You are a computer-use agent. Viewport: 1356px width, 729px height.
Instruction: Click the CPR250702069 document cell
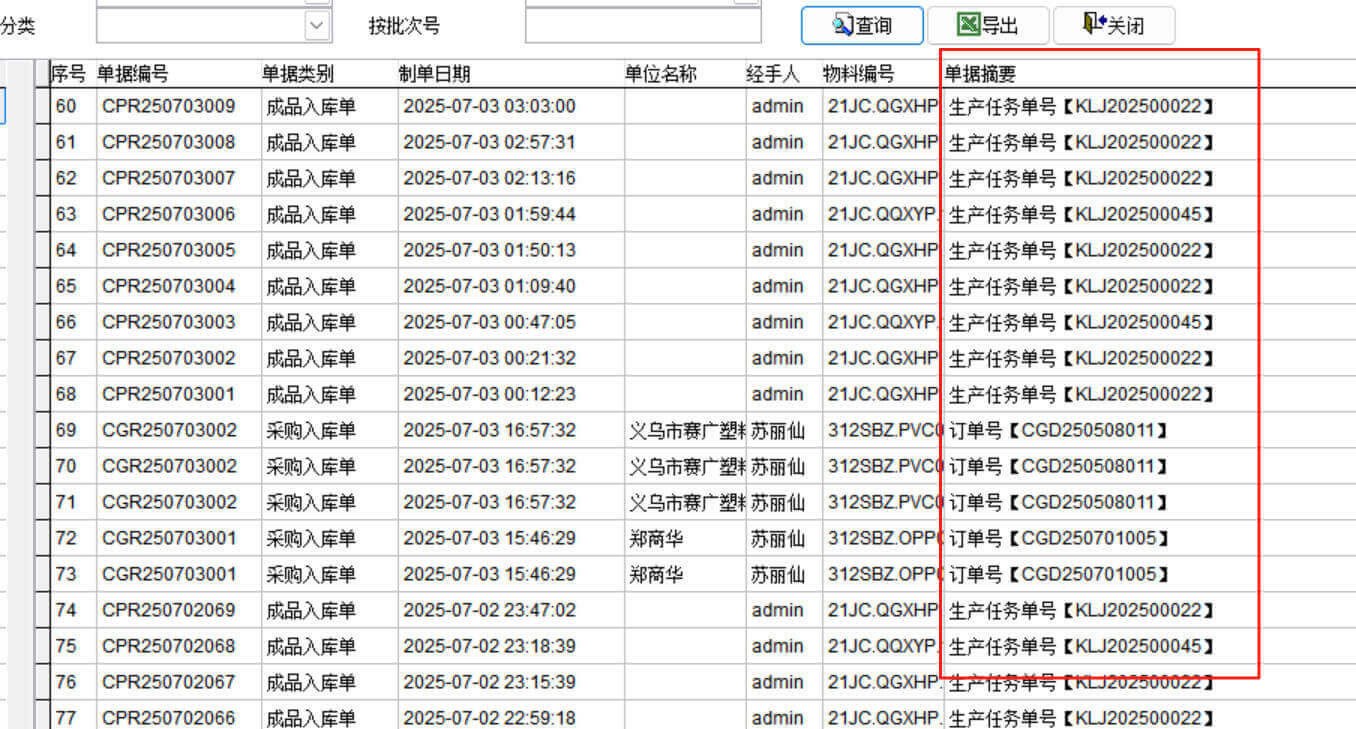click(x=169, y=611)
